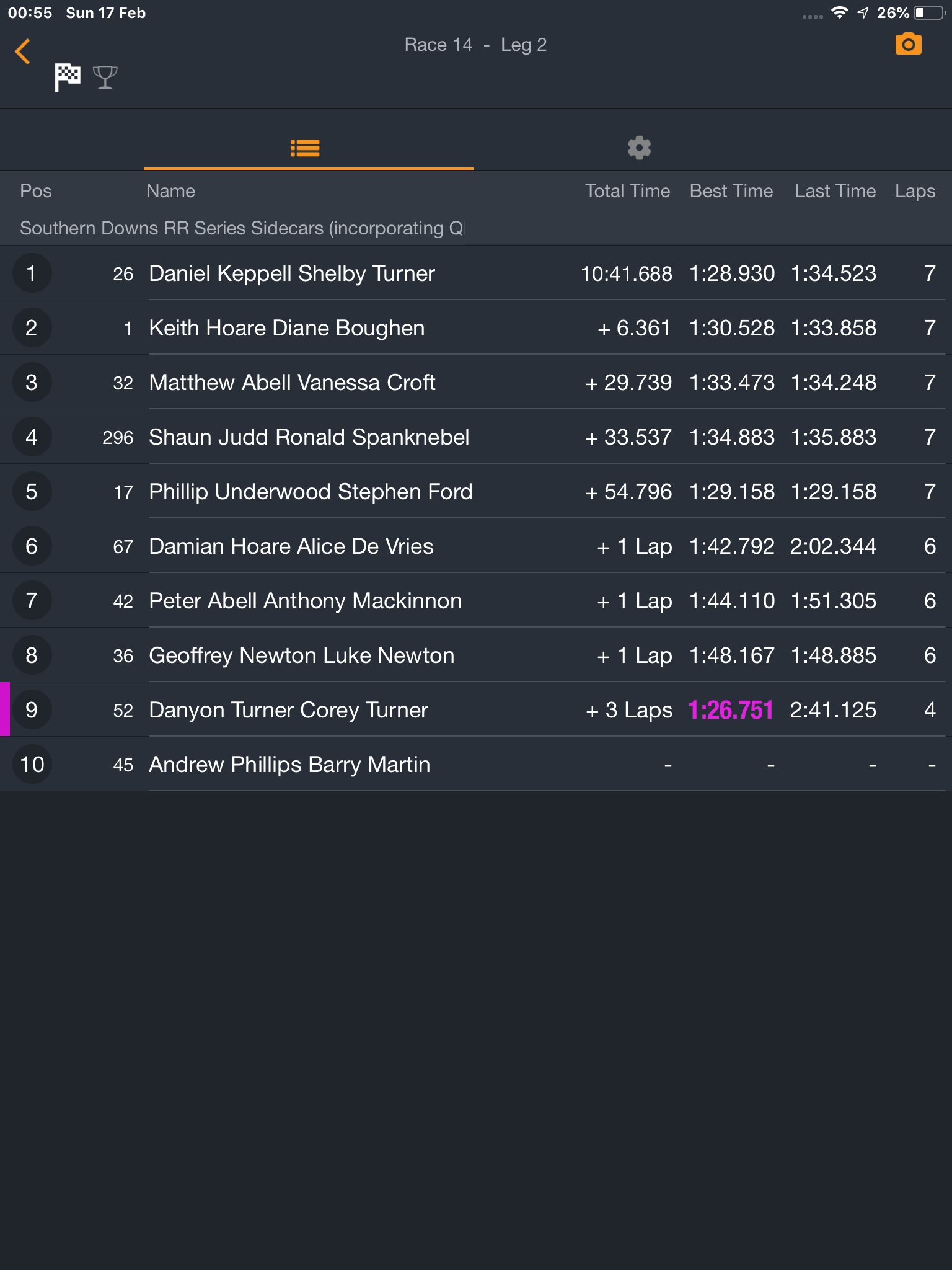Select the trophy icon
The width and height of the screenshot is (952, 1270).
pos(105,78)
